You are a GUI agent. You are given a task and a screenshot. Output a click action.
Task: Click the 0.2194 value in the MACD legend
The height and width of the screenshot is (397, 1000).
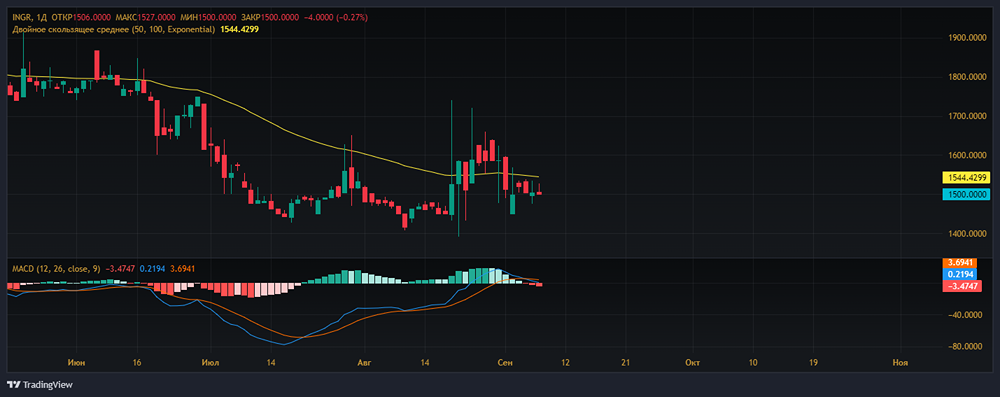152,269
